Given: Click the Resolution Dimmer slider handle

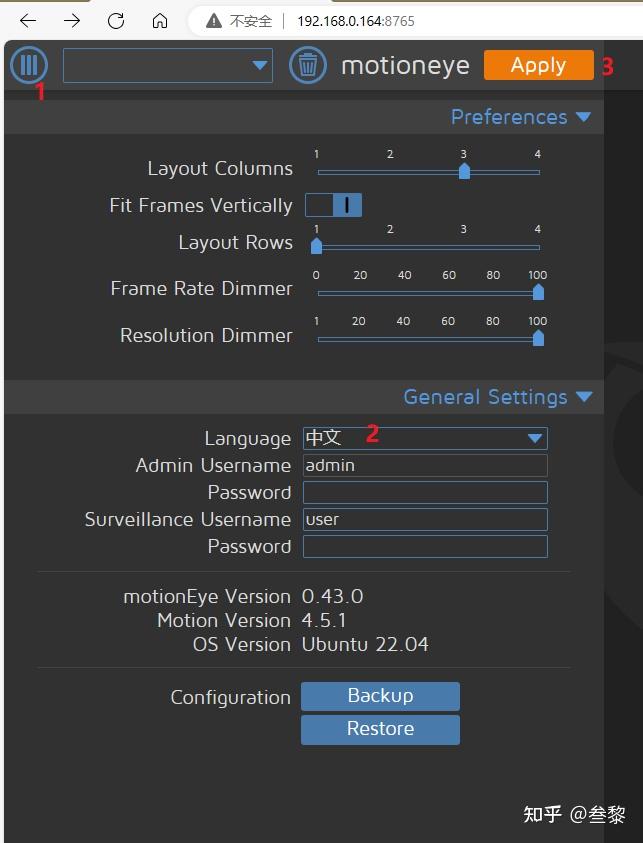Looking at the screenshot, I should point(537,338).
